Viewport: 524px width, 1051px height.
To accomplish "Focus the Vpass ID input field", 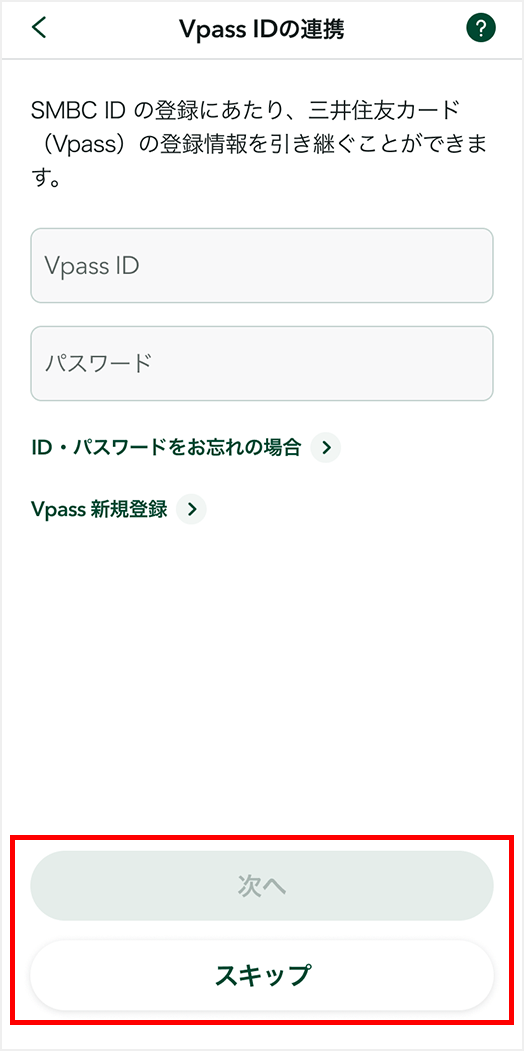I will (262, 265).
